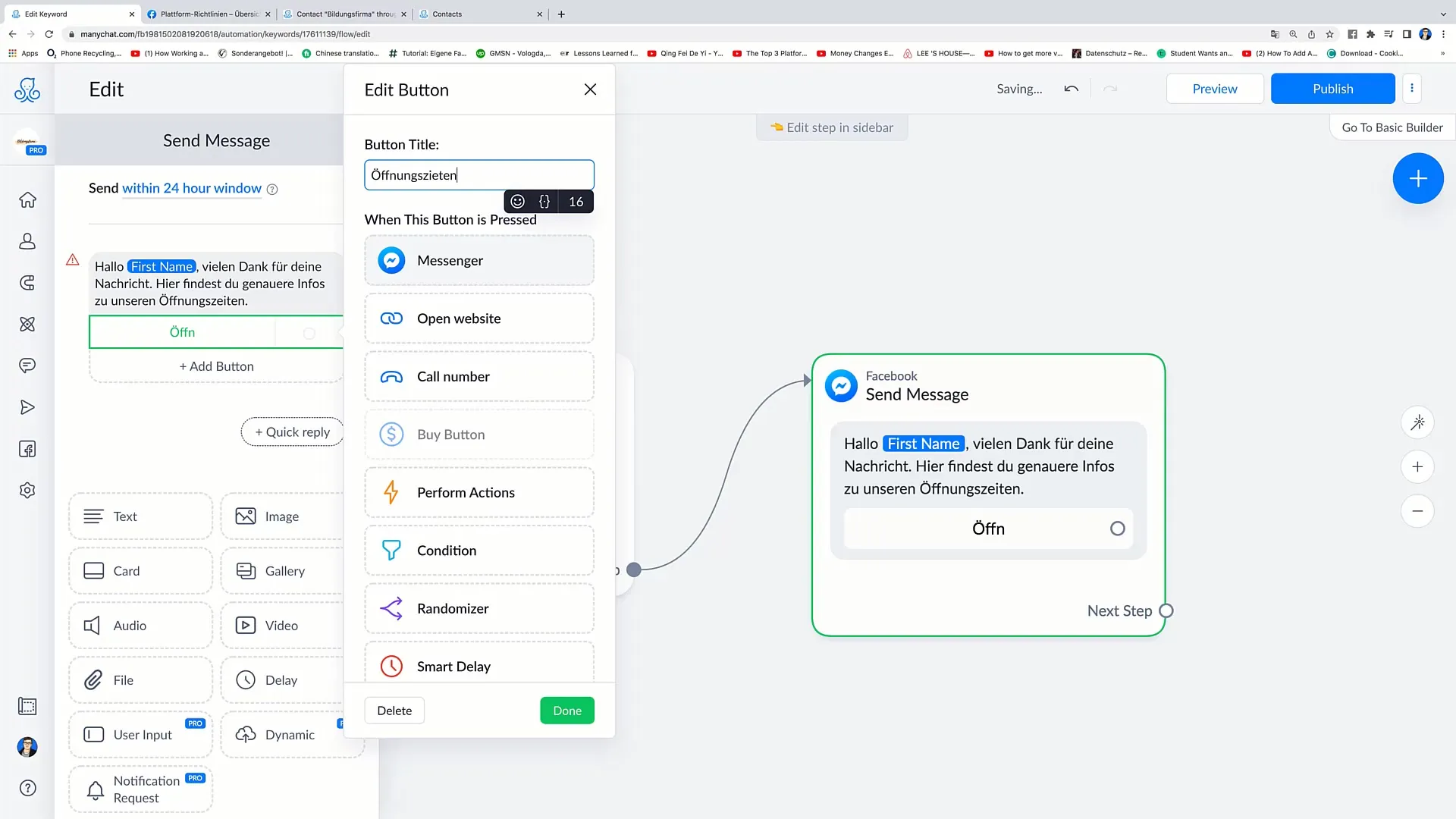Image resolution: width=1456 pixels, height=819 pixels.
Task: Click Done to save button settings
Action: tap(568, 710)
